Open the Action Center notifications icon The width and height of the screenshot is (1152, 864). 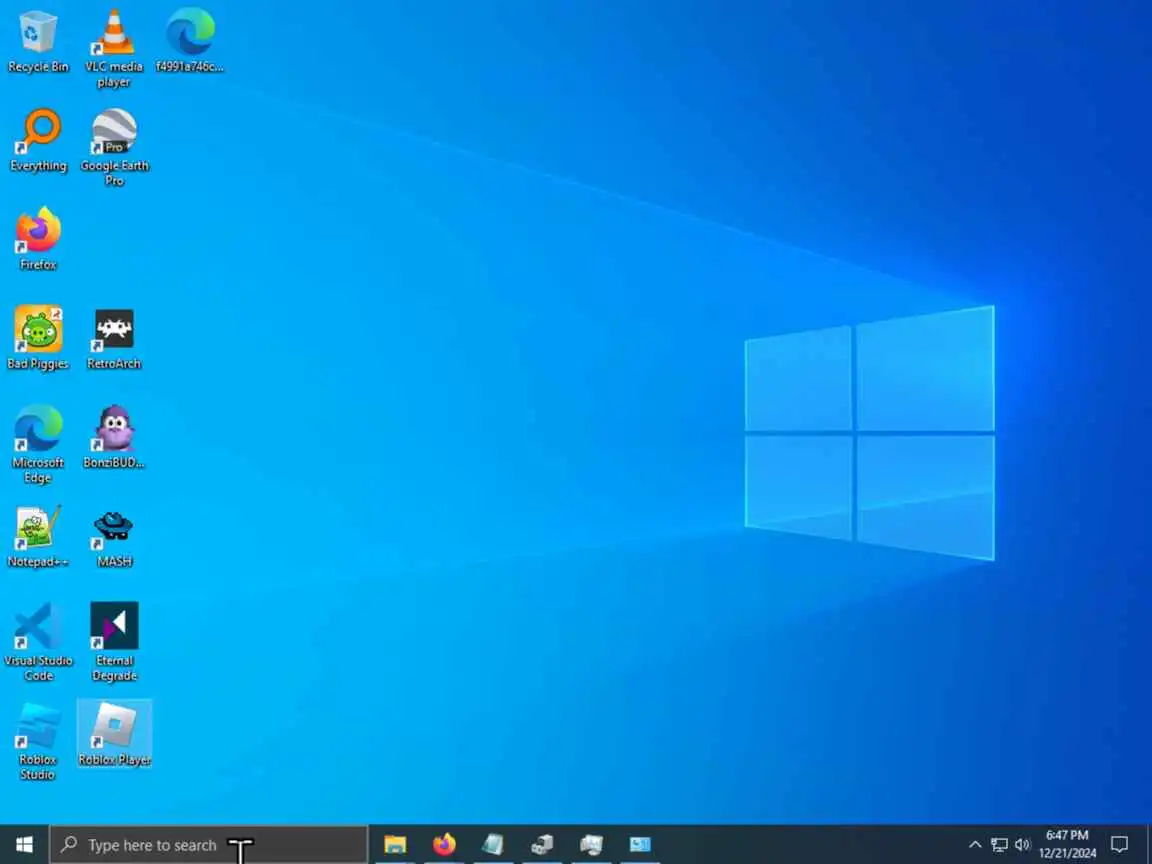[1120, 845]
